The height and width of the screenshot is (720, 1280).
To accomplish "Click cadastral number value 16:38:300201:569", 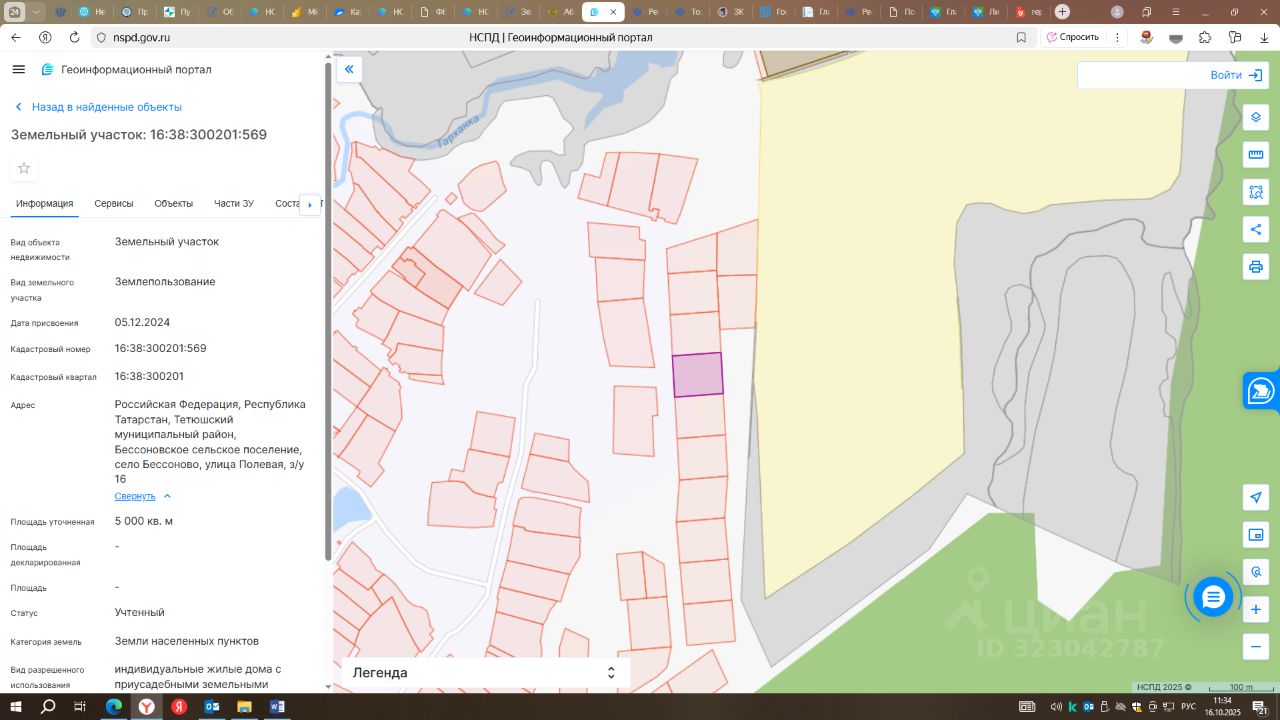I will (x=161, y=348).
